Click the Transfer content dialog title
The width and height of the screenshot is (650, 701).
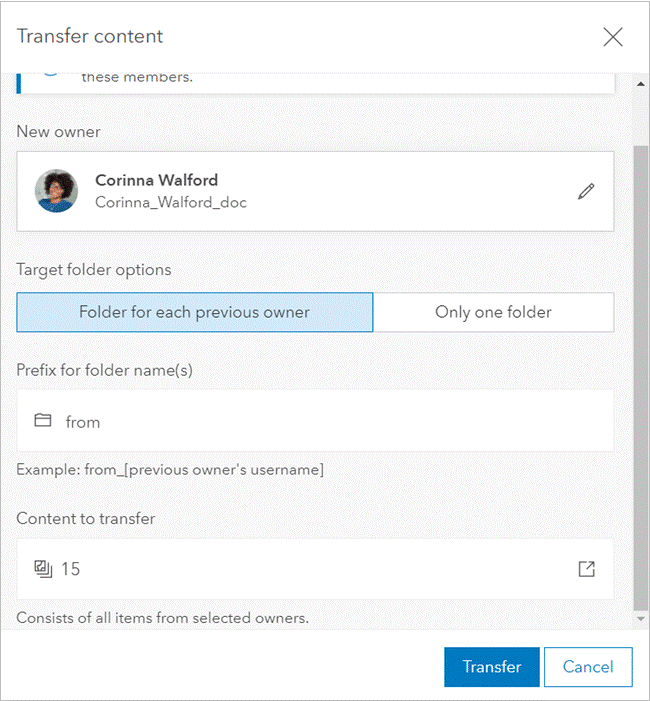point(90,37)
